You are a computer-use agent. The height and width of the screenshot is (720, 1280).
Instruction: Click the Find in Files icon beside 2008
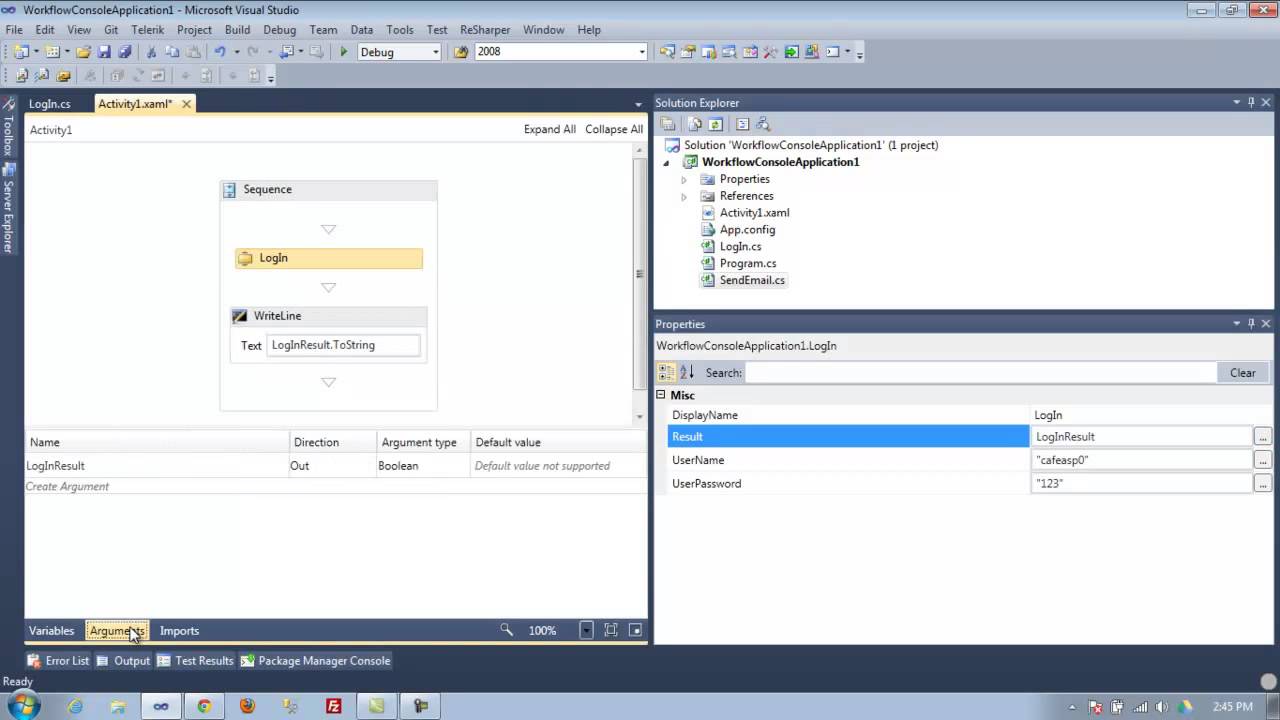click(x=461, y=52)
